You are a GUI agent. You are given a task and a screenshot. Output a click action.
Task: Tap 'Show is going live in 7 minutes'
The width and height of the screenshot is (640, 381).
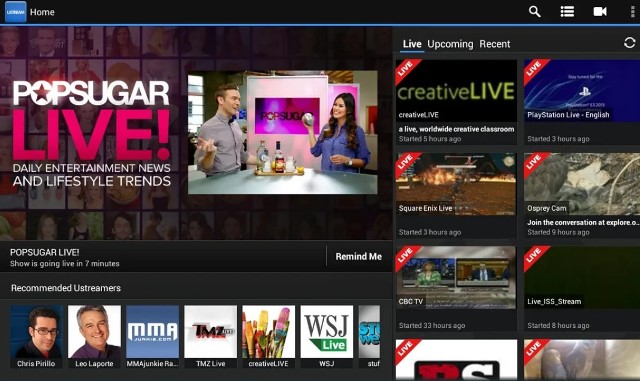[x=64, y=264]
